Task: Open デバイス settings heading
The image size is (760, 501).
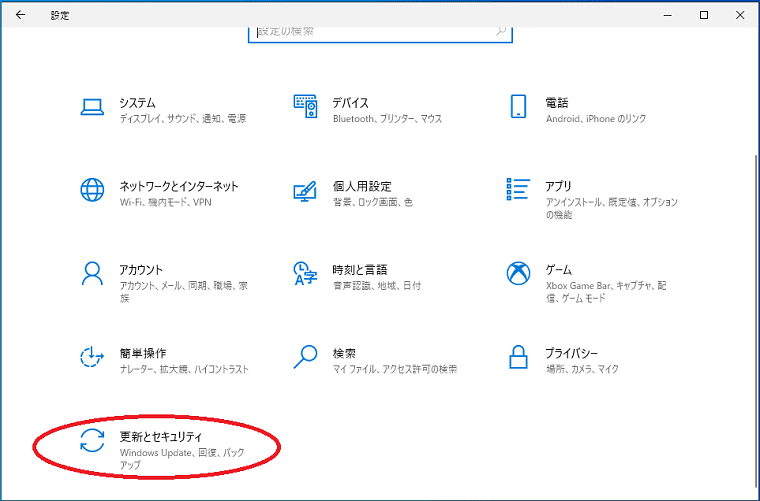Action: [x=350, y=103]
